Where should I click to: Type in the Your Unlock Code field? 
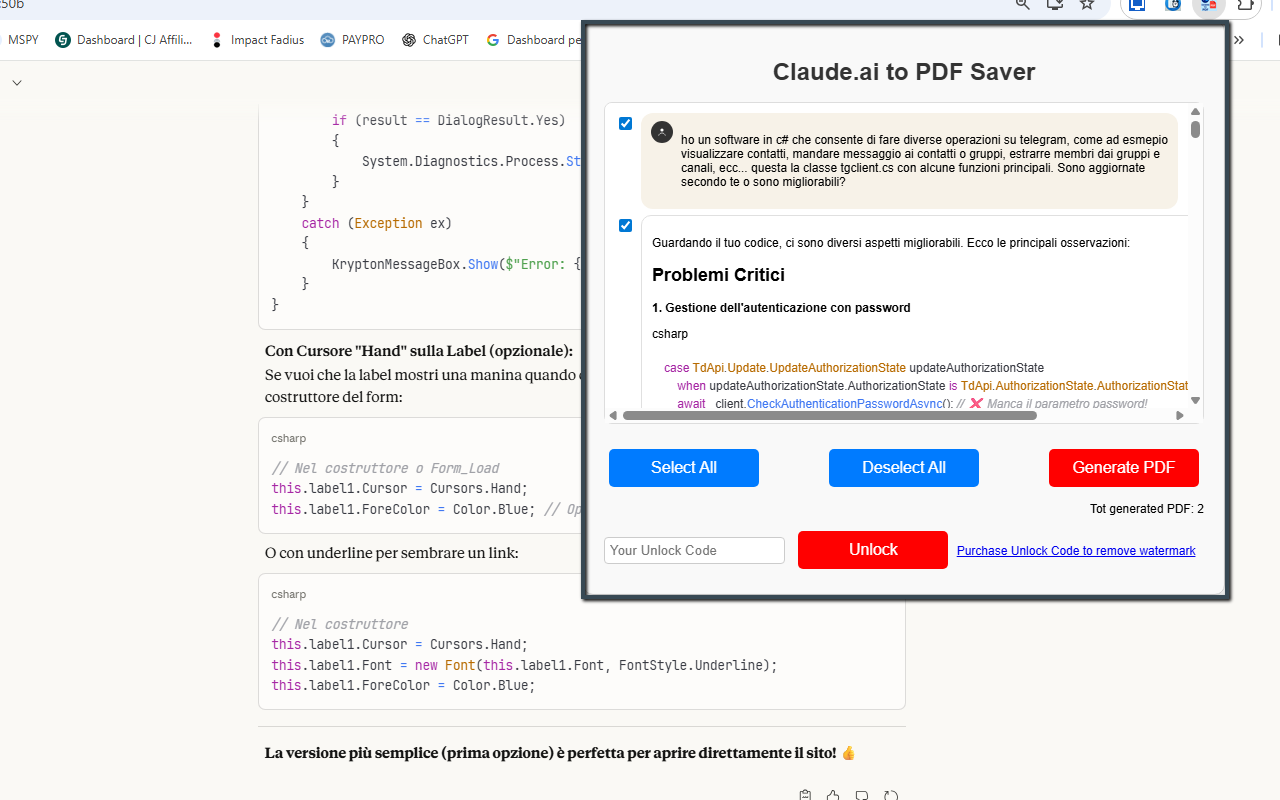694,550
